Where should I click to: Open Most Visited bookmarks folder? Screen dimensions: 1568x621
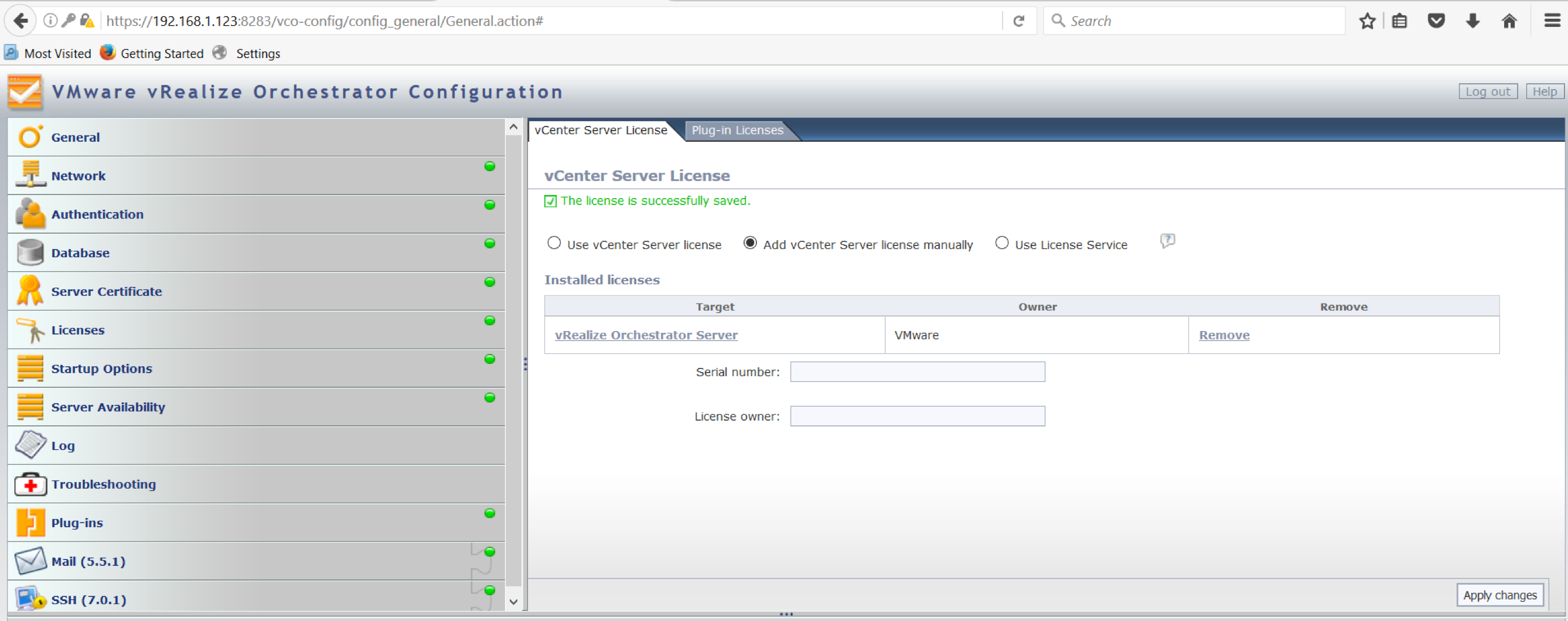click(x=47, y=53)
